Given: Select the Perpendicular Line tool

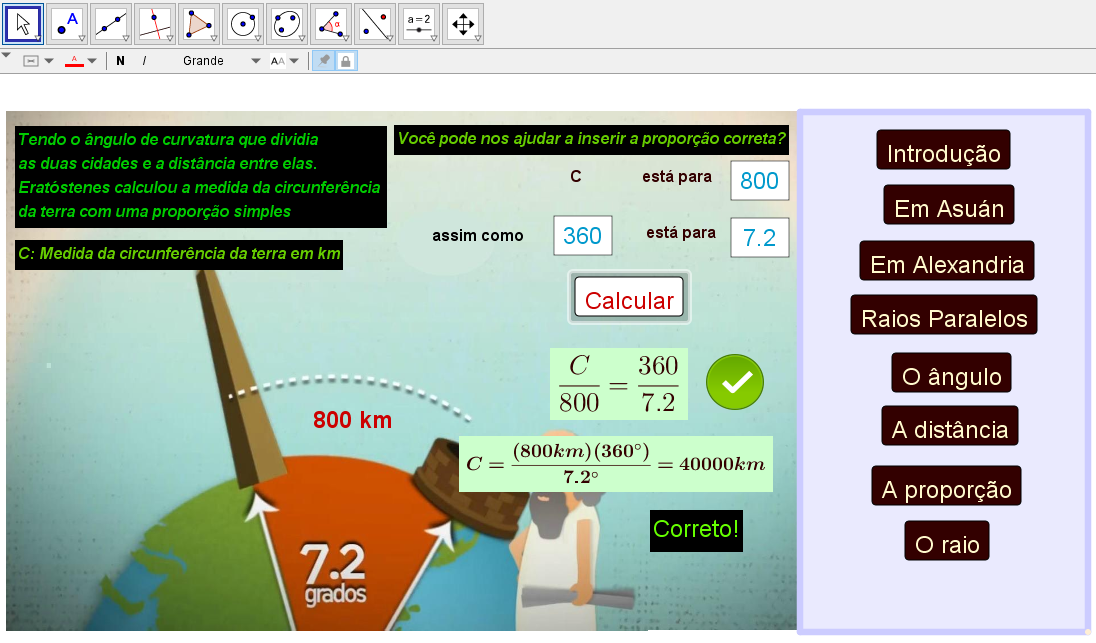Looking at the screenshot, I should tap(155, 24).
